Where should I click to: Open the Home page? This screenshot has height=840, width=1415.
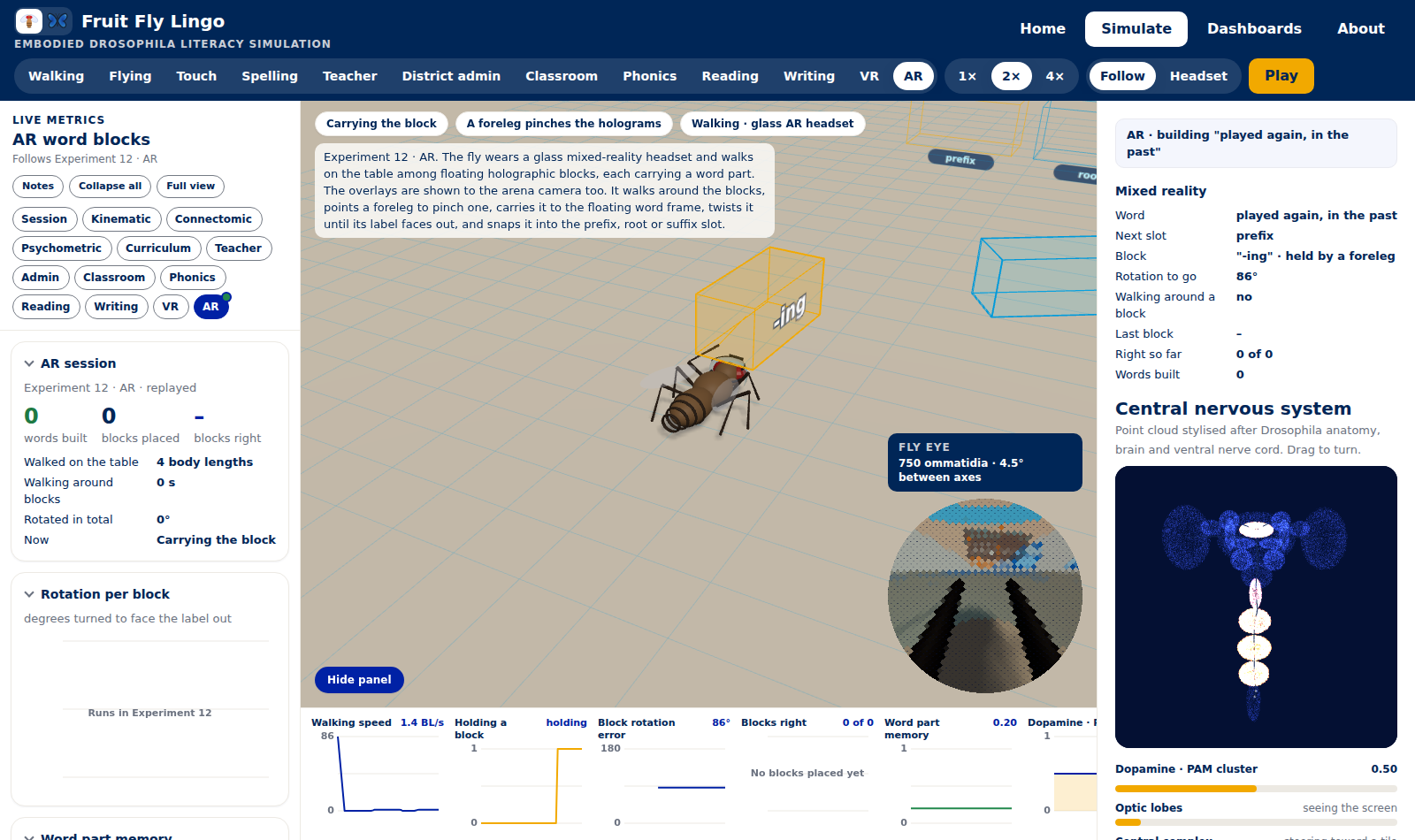tap(1043, 28)
